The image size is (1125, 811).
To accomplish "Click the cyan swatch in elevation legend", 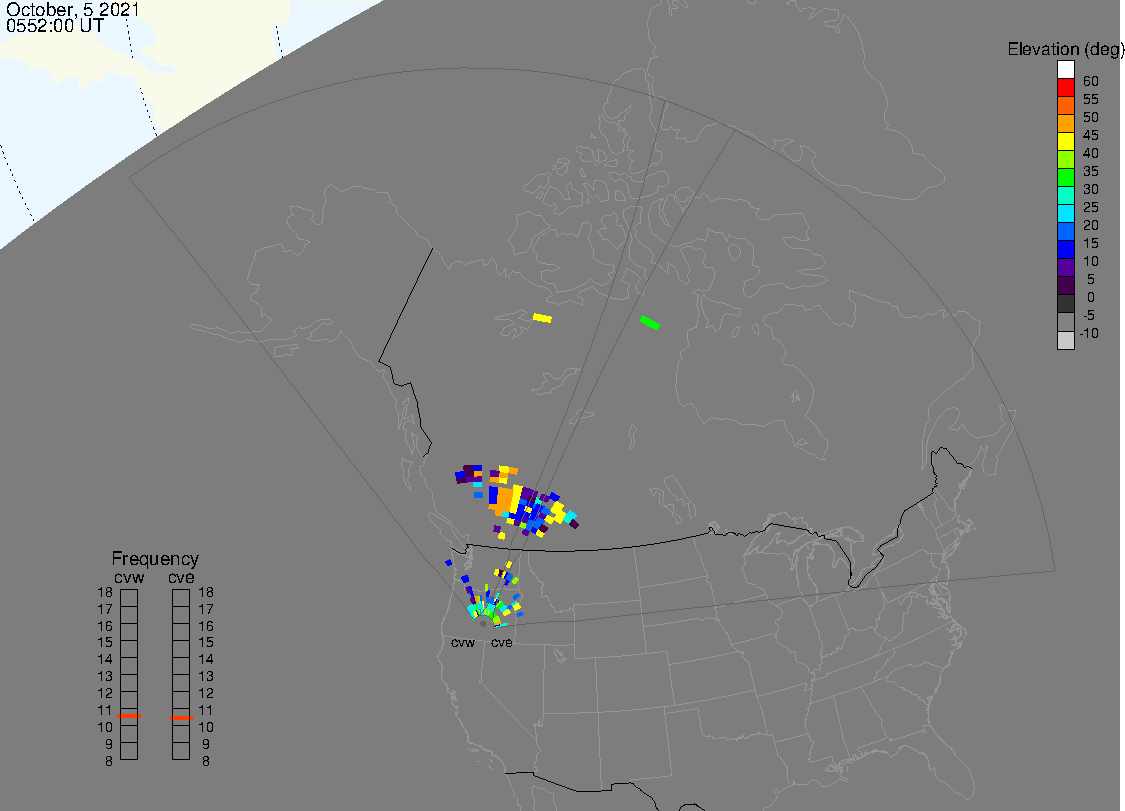I will [1065, 213].
